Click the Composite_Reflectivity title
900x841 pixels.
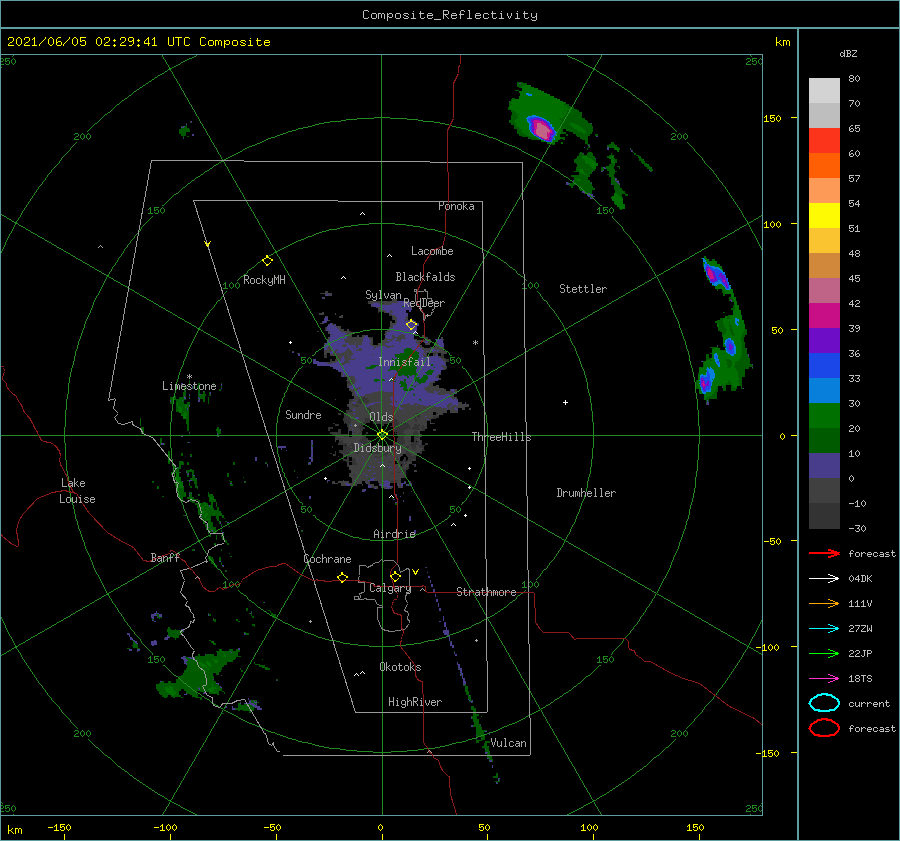click(449, 15)
